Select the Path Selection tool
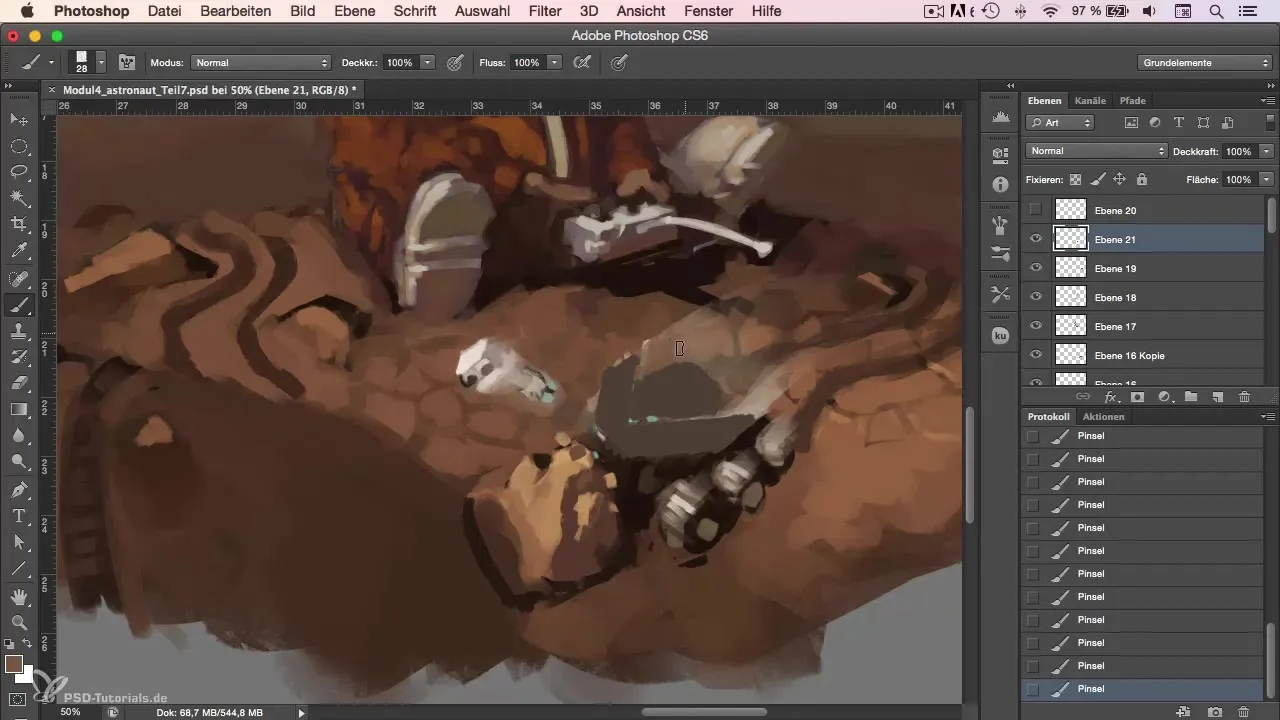This screenshot has height=720, width=1280. tap(18, 542)
